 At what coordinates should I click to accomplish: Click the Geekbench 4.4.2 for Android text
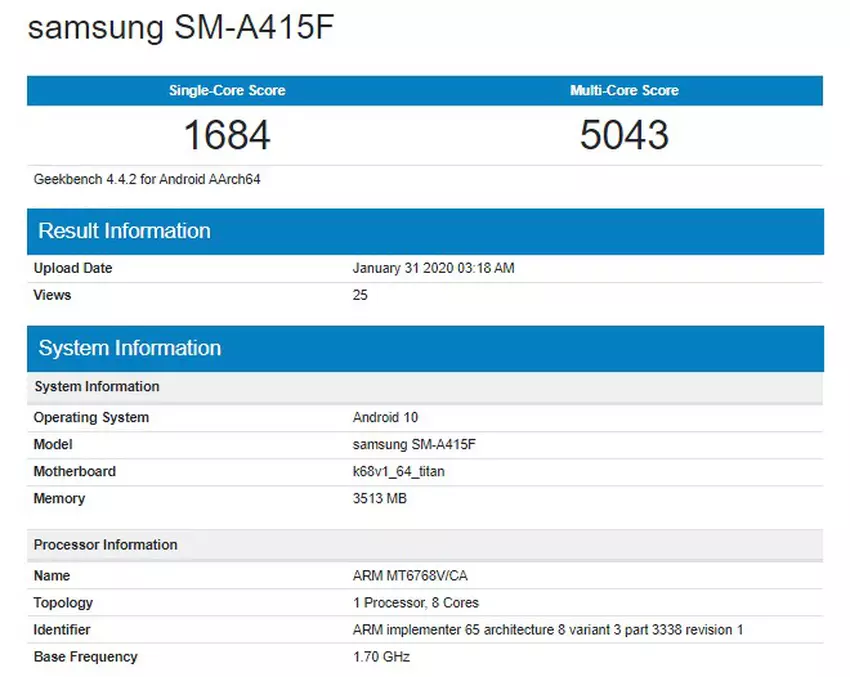[x=148, y=180]
